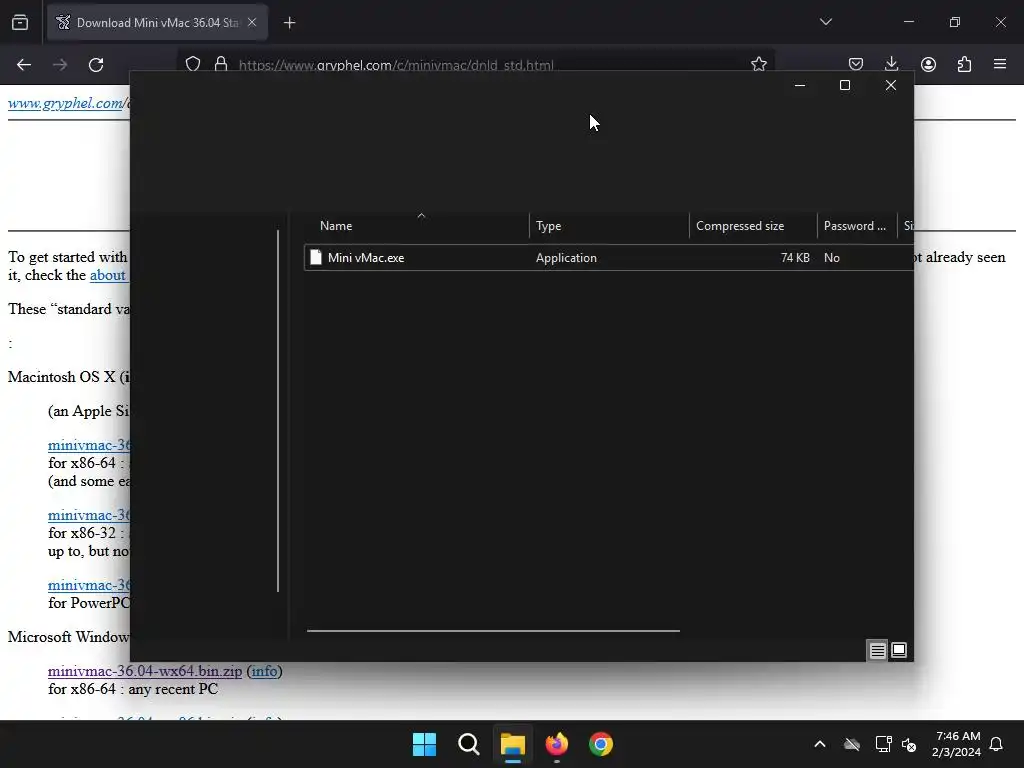Restore down the Firefox window
Image resolution: width=1024 pixels, height=768 pixels.
click(954, 22)
